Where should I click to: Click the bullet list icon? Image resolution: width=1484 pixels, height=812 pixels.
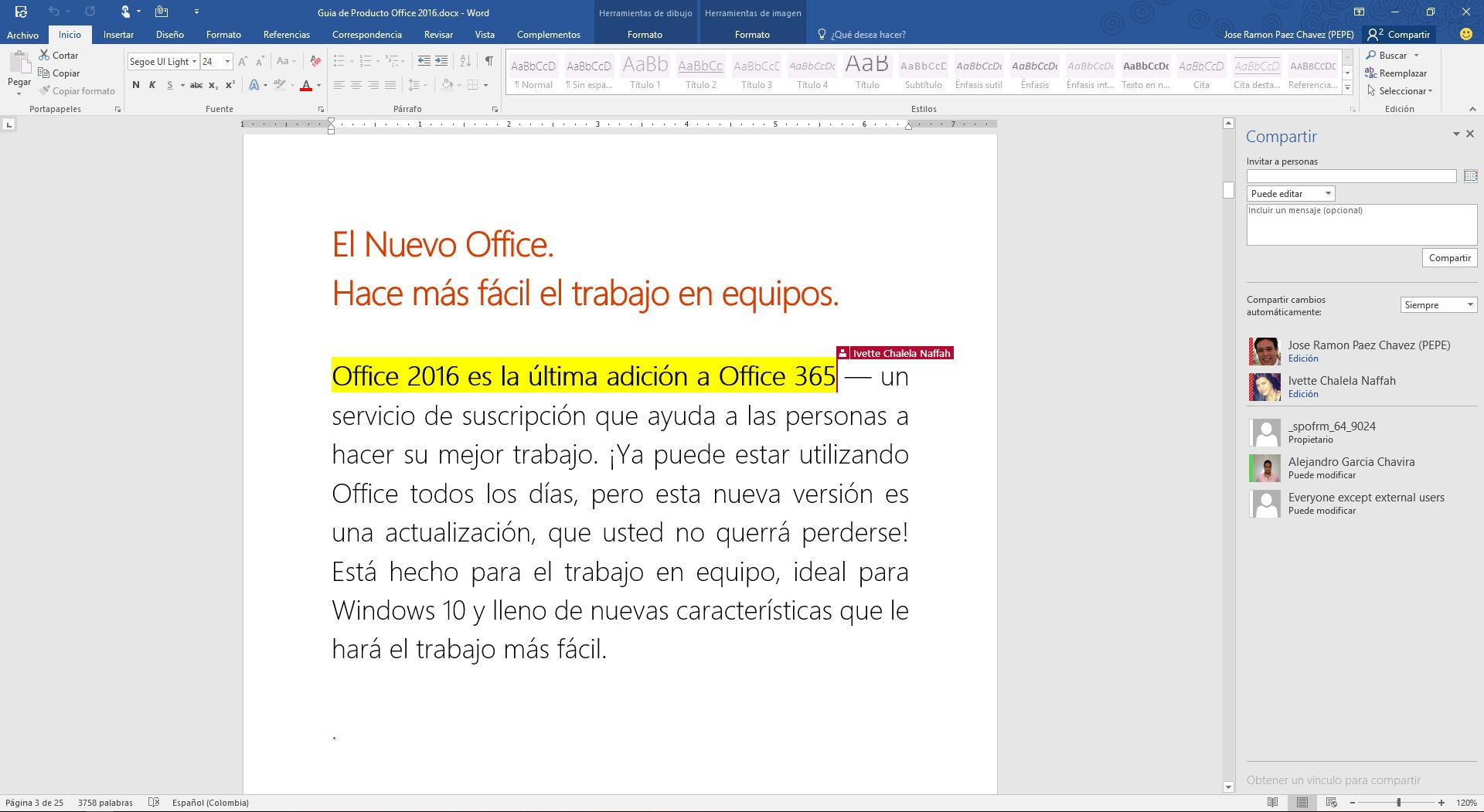pyautogui.click(x=339, y=61)
